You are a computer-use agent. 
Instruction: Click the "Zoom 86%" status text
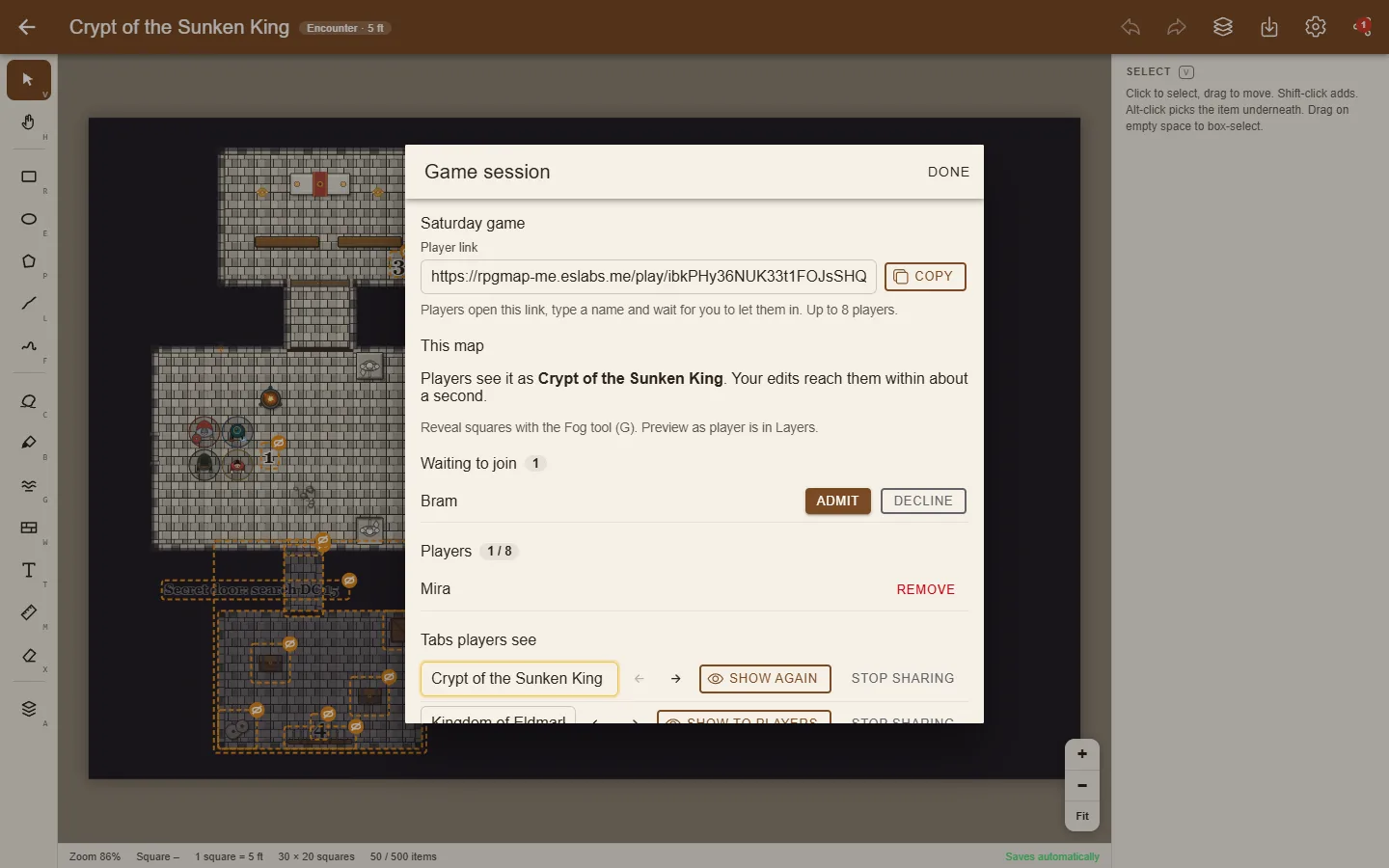tap(95, 856)
